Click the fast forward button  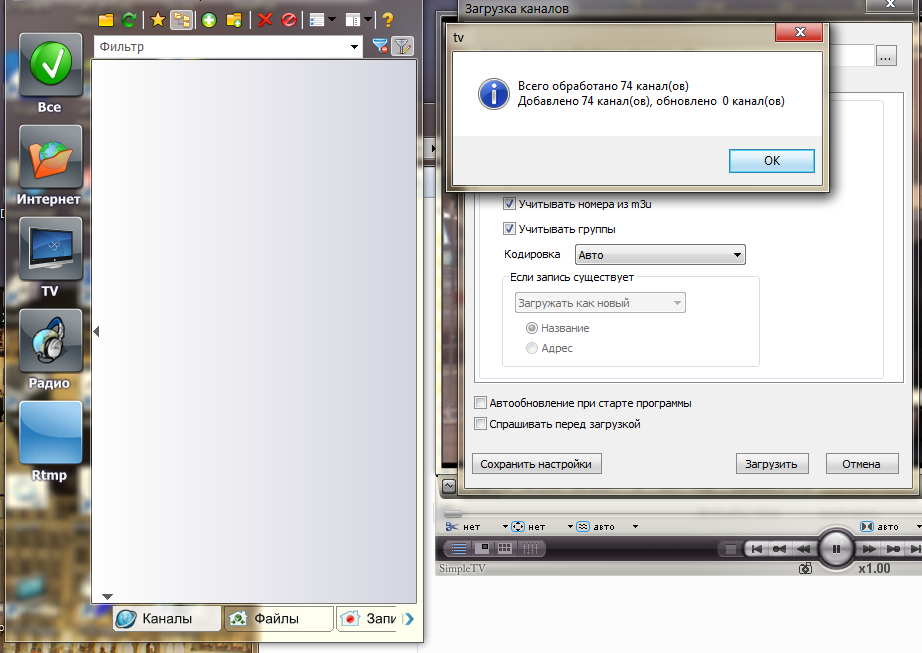868,549
